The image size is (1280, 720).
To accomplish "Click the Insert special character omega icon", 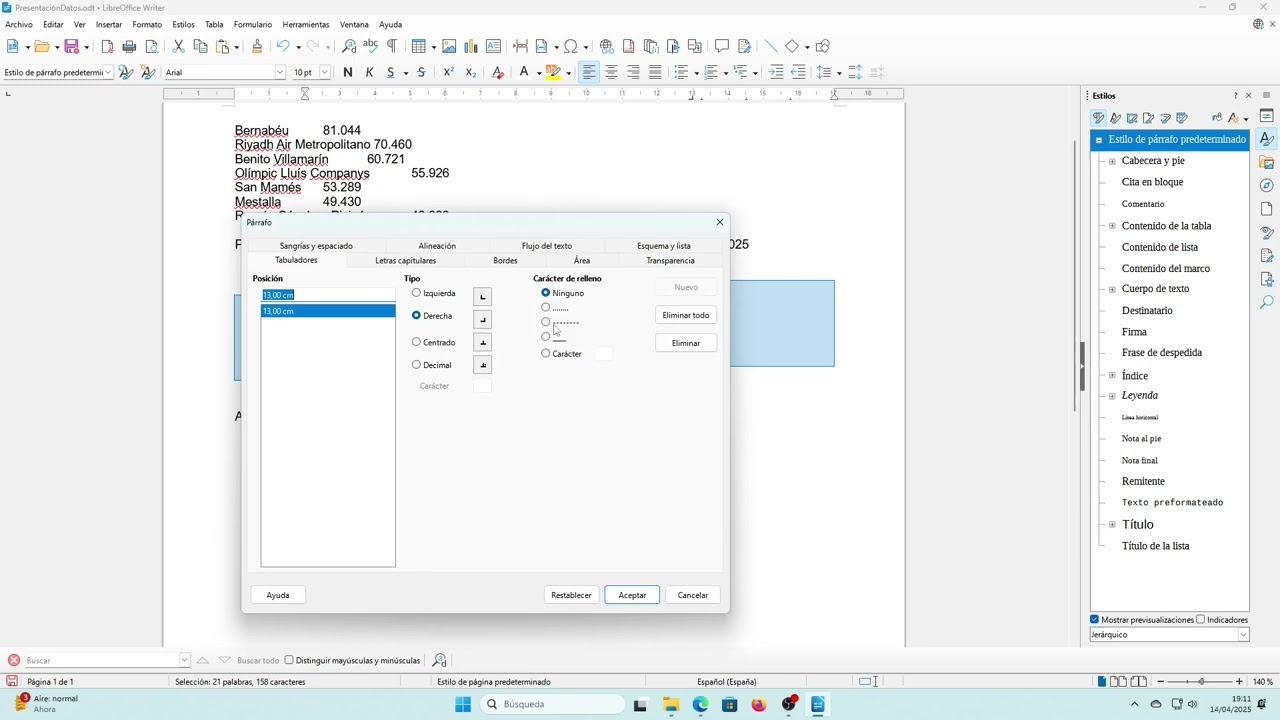I will (571, 46).
